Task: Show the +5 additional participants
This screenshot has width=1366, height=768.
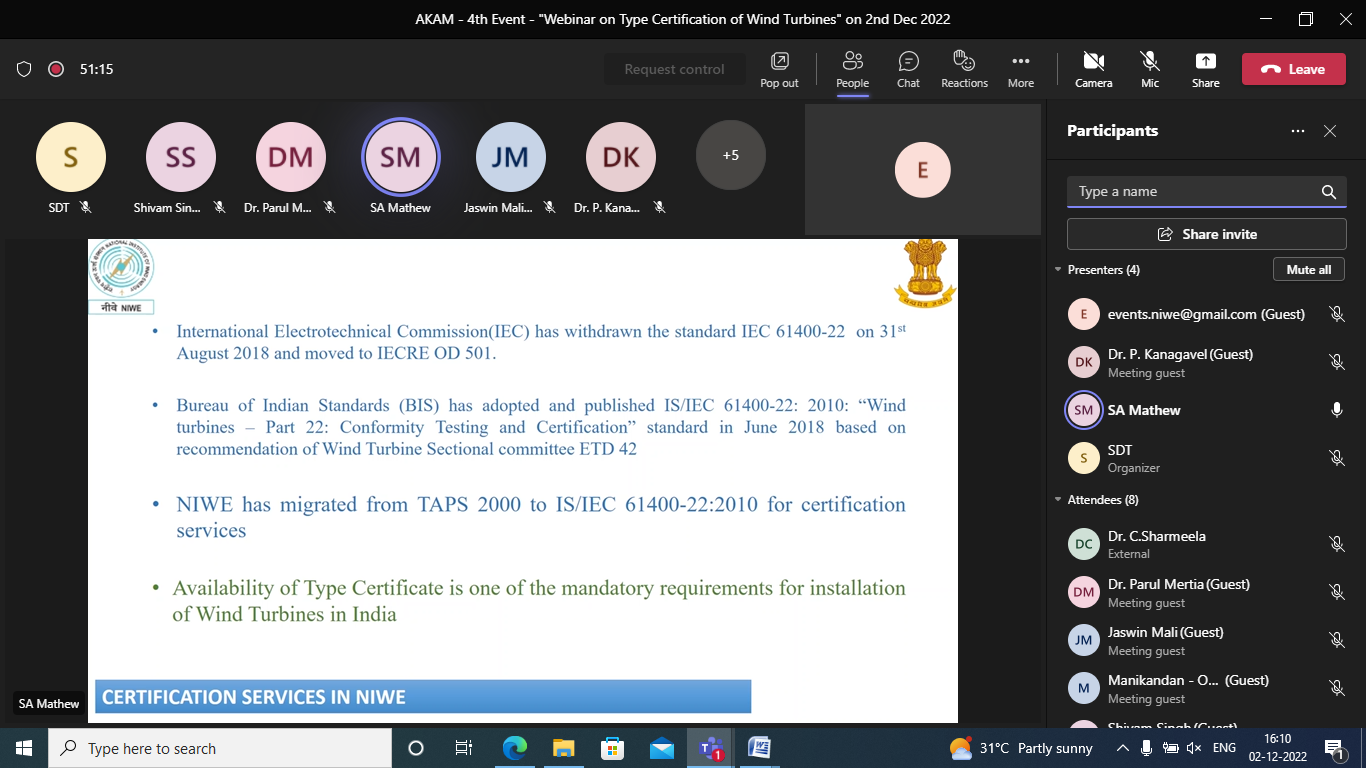Action: (731, 155)
